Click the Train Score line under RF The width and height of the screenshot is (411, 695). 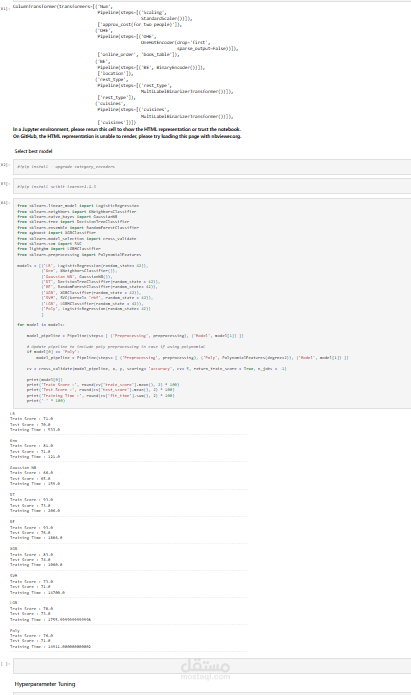click(31, 527)
